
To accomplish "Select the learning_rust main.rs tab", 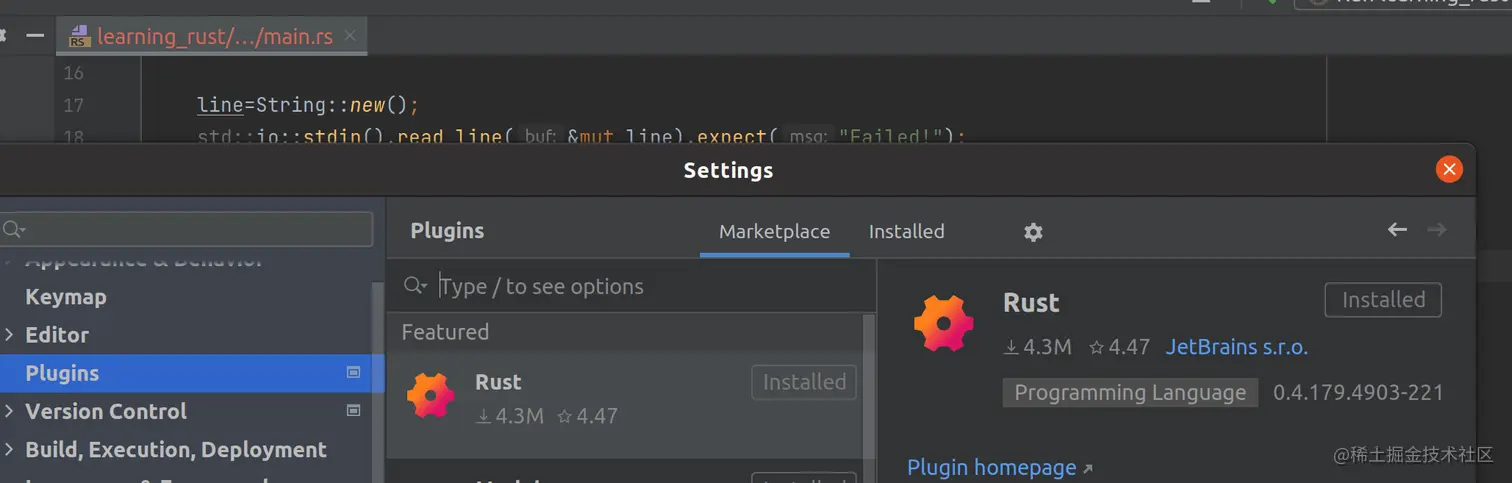I will (214, 37).
